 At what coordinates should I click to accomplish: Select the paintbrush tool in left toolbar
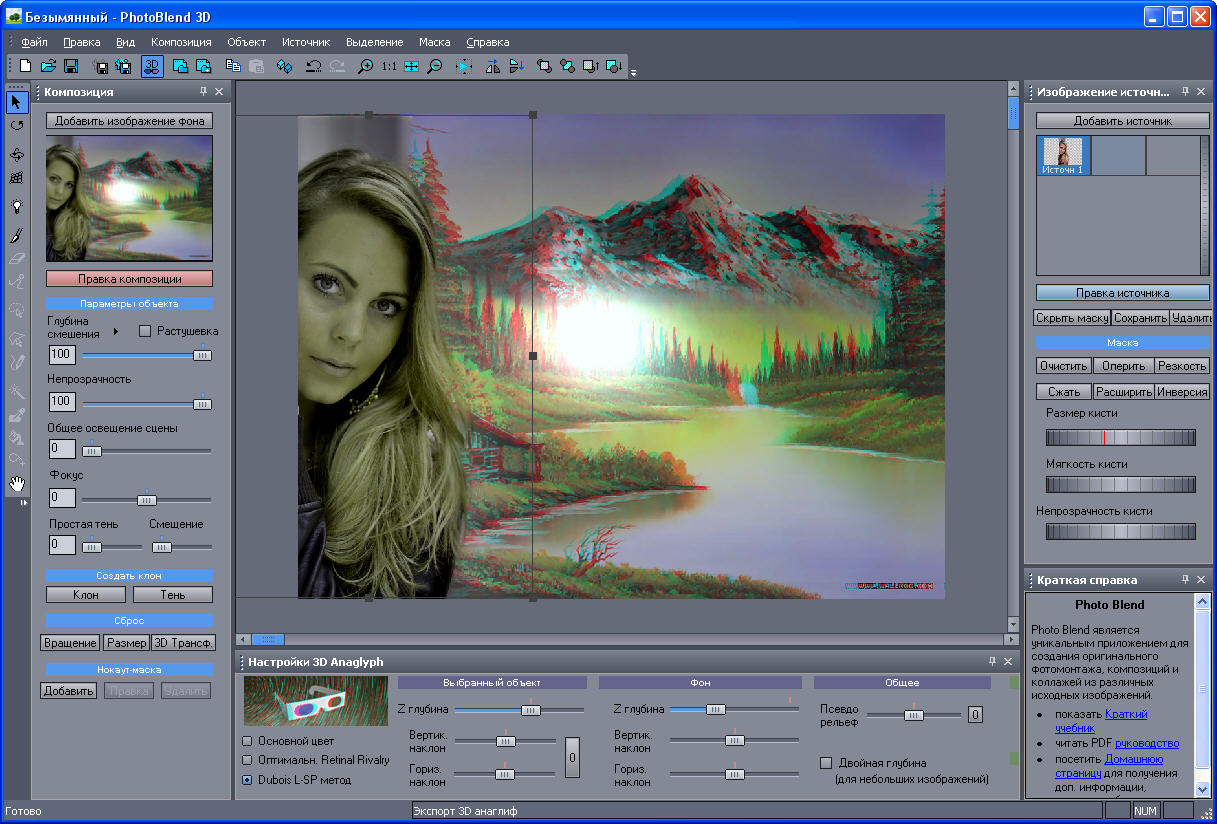click(x=17, y=235)
